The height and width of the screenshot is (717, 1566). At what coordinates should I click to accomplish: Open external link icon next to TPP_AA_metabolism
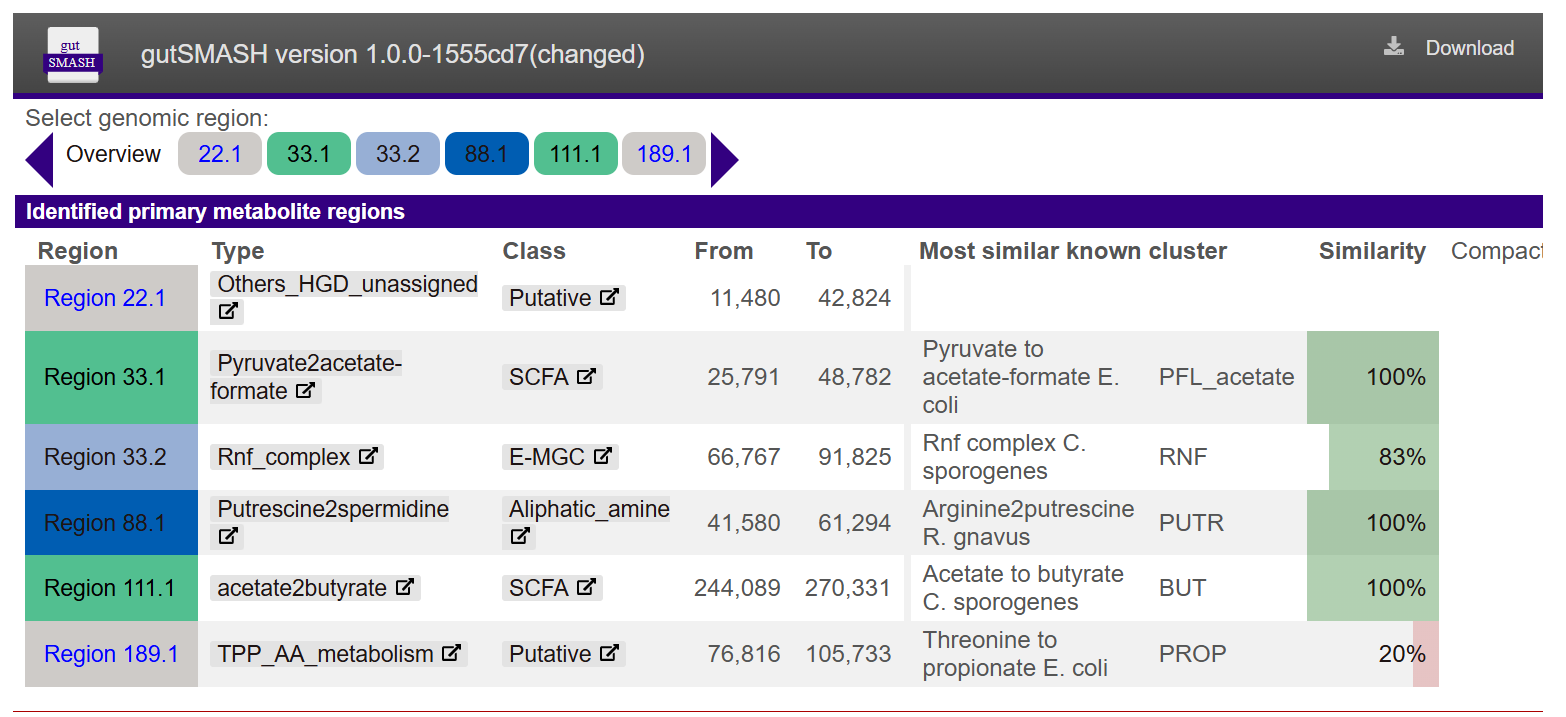point(452,653)
